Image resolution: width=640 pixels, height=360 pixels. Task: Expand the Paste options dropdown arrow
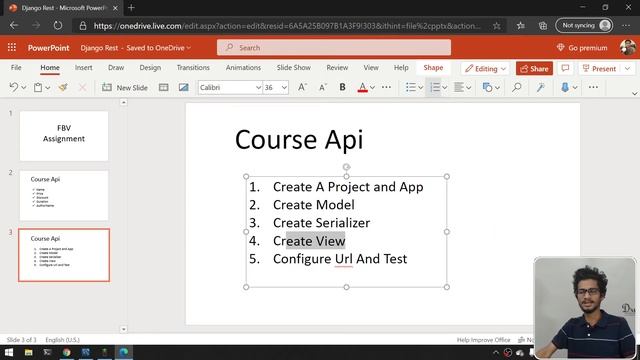pyautogui.click(x=48, y=88)
